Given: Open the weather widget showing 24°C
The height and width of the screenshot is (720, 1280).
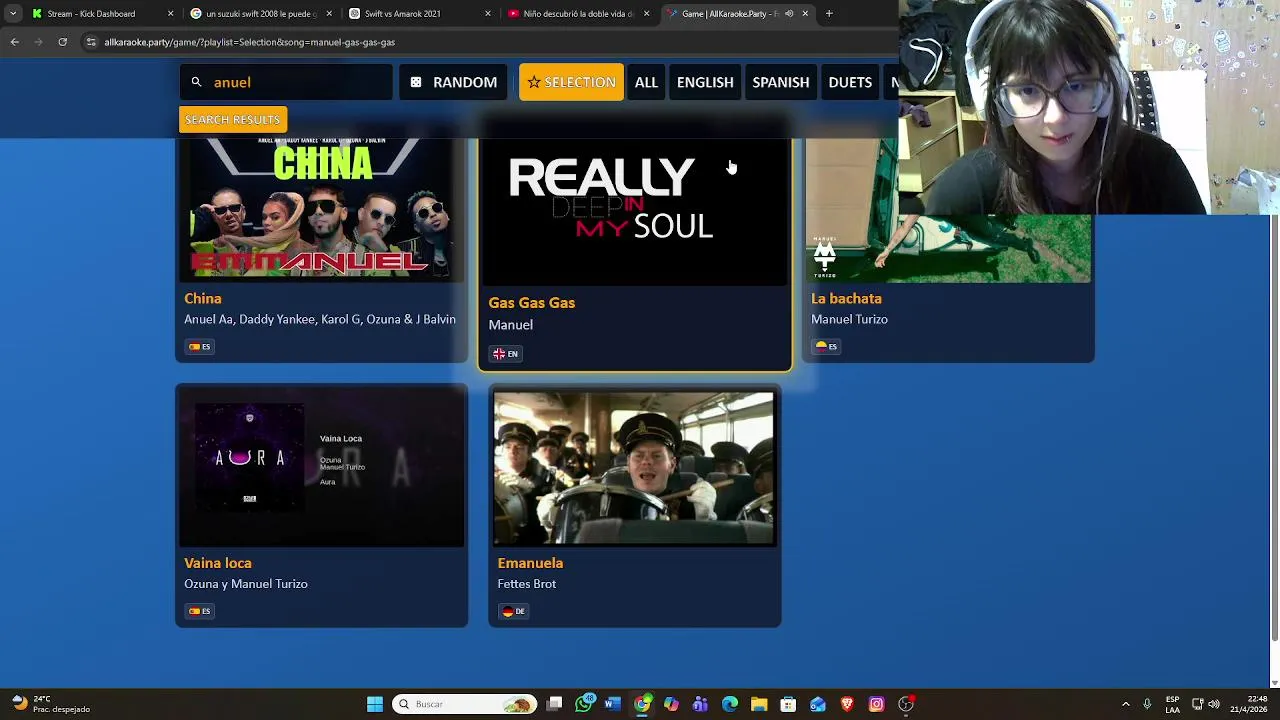Looking at the screenshot, I should tap(50, 704).
